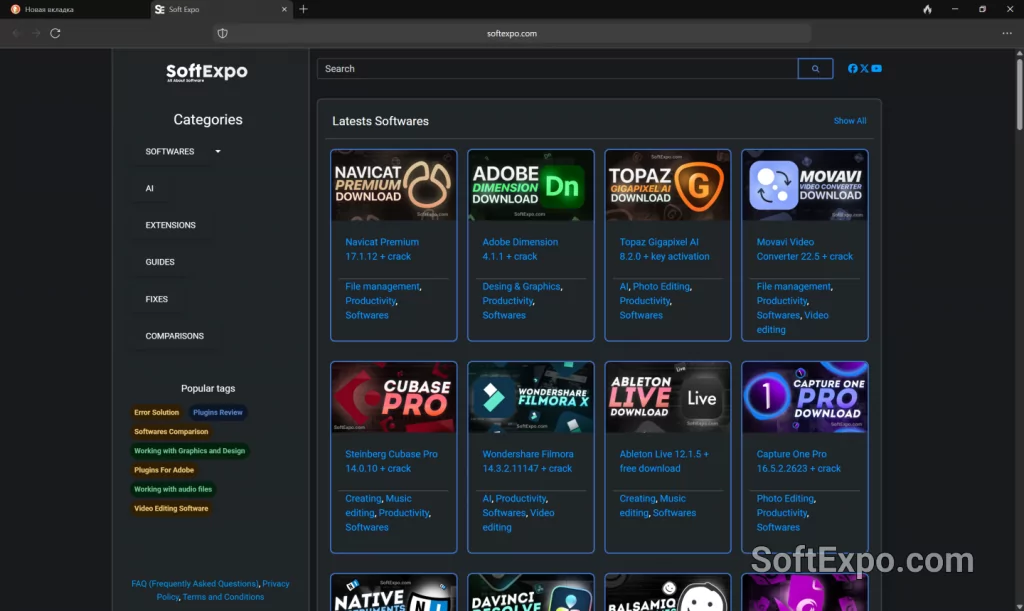Click into the Search input field
This screenshot has height=611, width=1024.
557,69
